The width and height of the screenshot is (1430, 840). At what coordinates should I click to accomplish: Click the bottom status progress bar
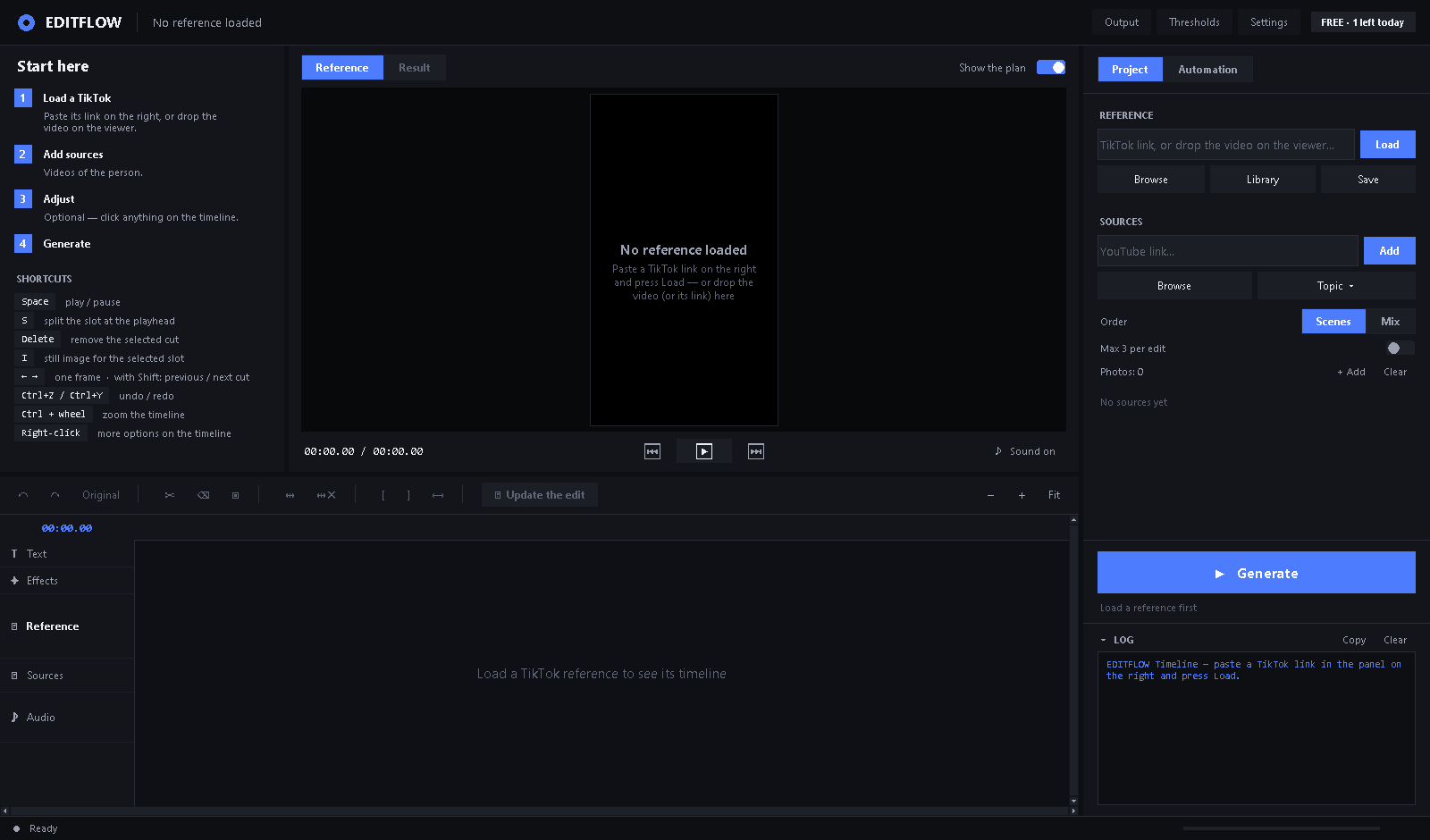point(1282,828)
